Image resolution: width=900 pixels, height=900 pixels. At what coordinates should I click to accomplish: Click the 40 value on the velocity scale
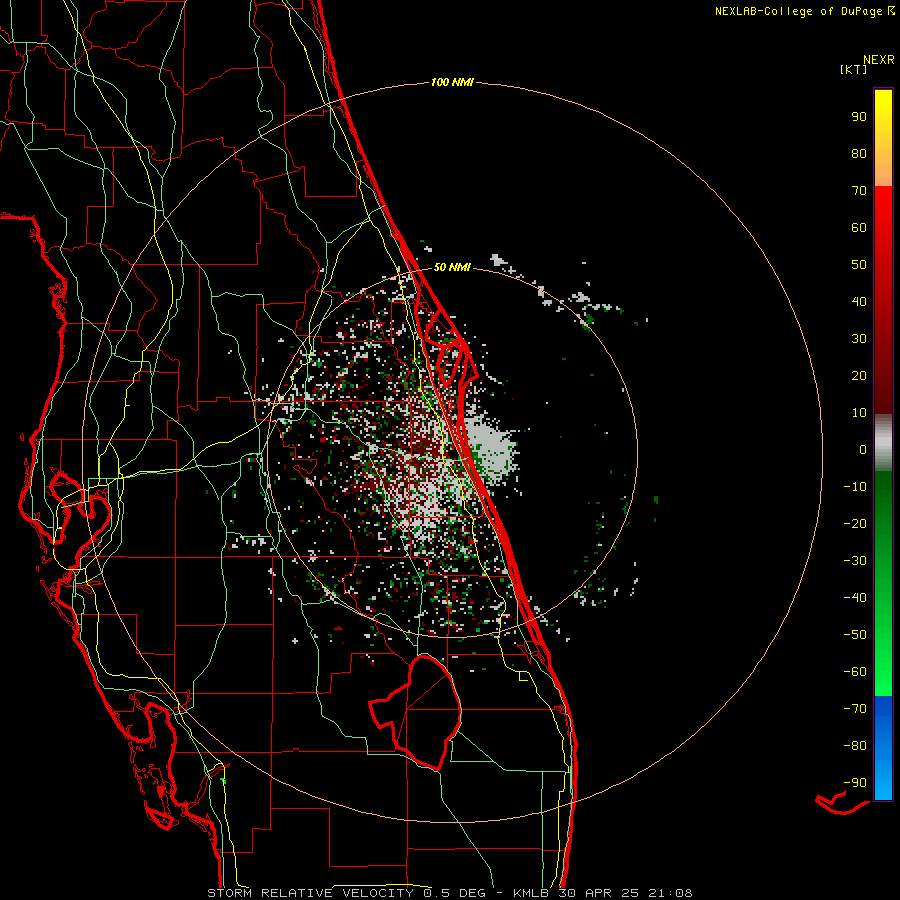coord(859,302)
